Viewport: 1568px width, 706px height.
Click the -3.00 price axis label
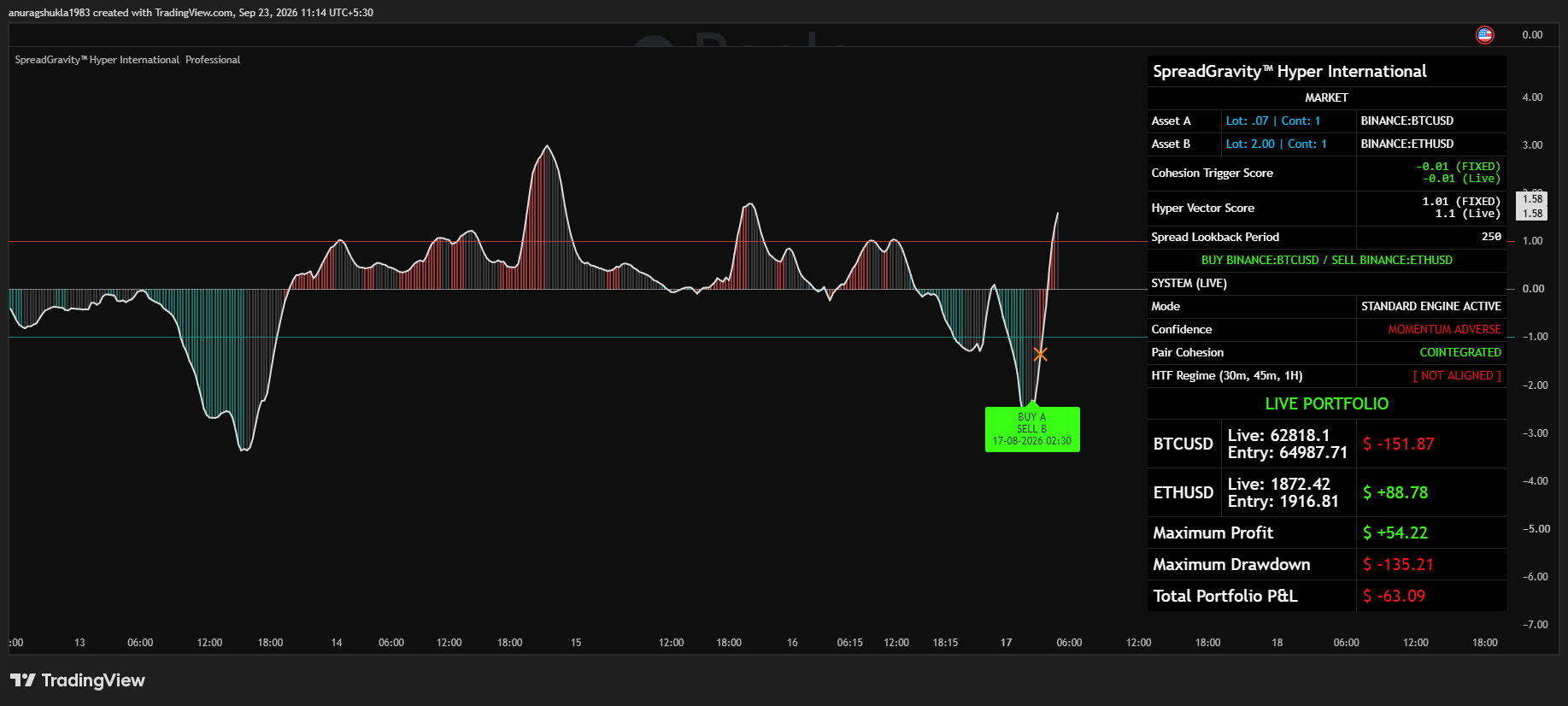[x=1535, y=433]
